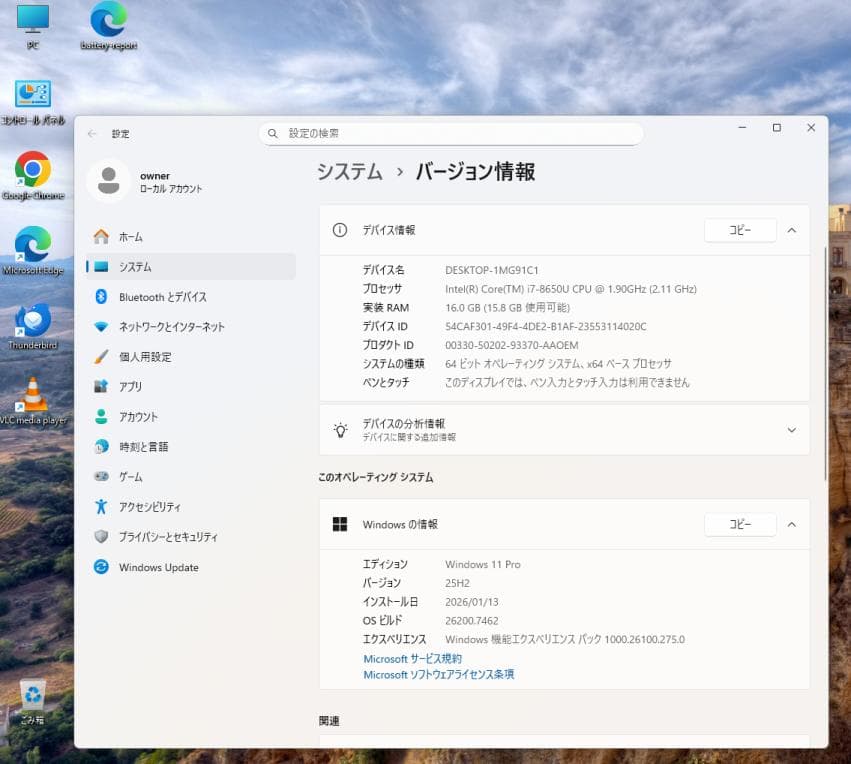The image size is (851, 764).
Task: Minimize the Settings window
Action: click(x=742, y=128)
